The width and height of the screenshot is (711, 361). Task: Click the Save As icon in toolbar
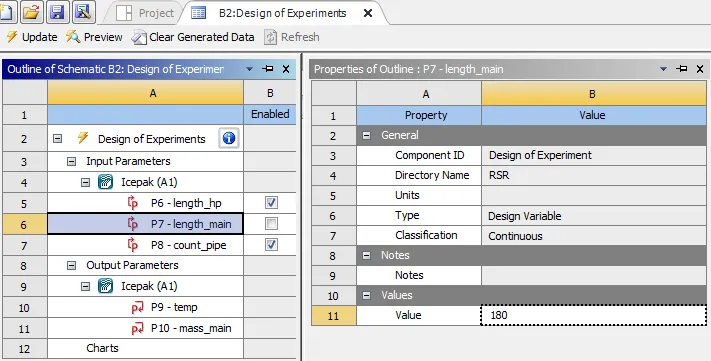[x=83, y=12]
